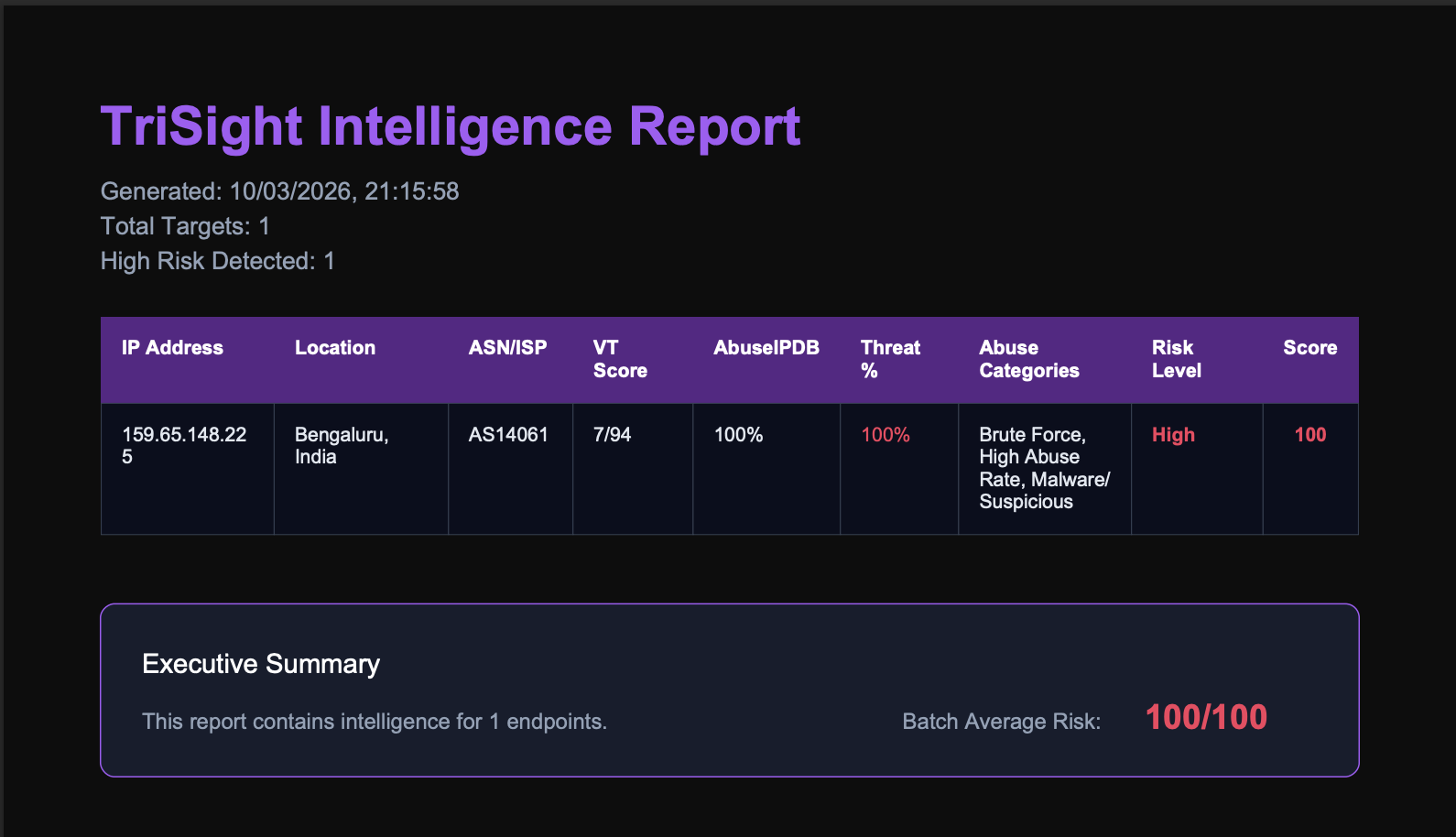Select the Generated date and time line
Screen dimensions: 1456x837
279,191
